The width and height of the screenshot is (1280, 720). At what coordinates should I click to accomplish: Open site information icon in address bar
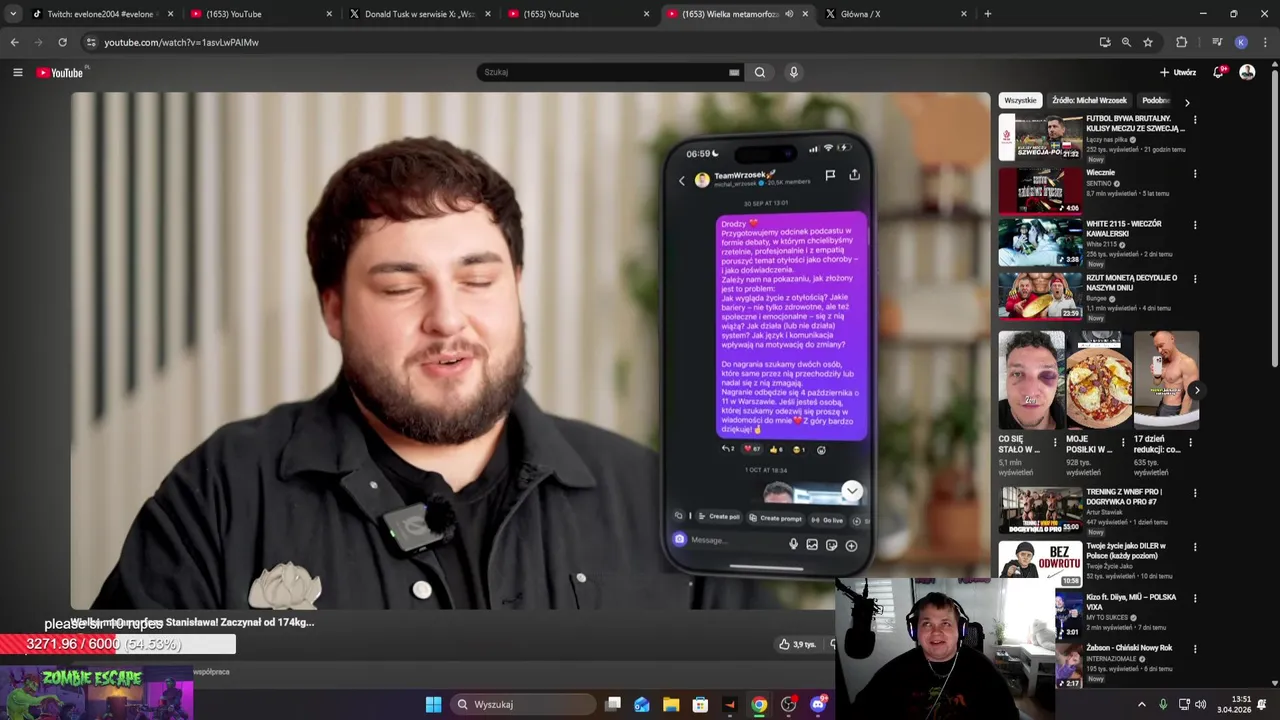[x=91, y=42]
